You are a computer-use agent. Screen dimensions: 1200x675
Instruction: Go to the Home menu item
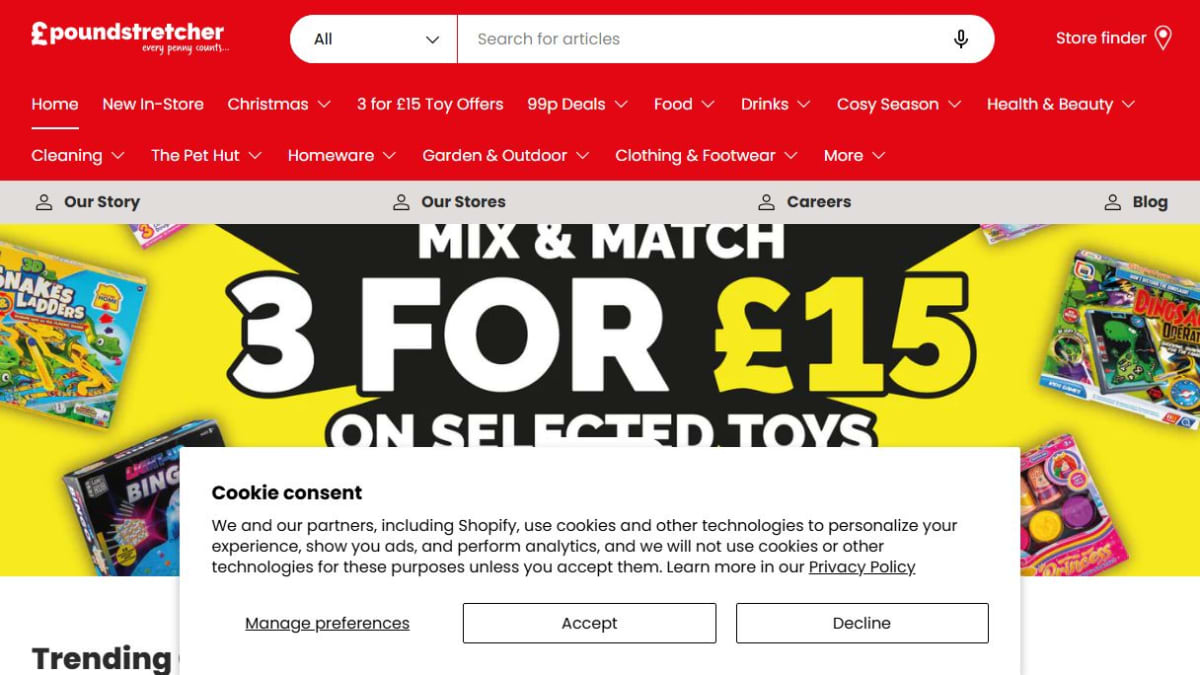[55, 104]
